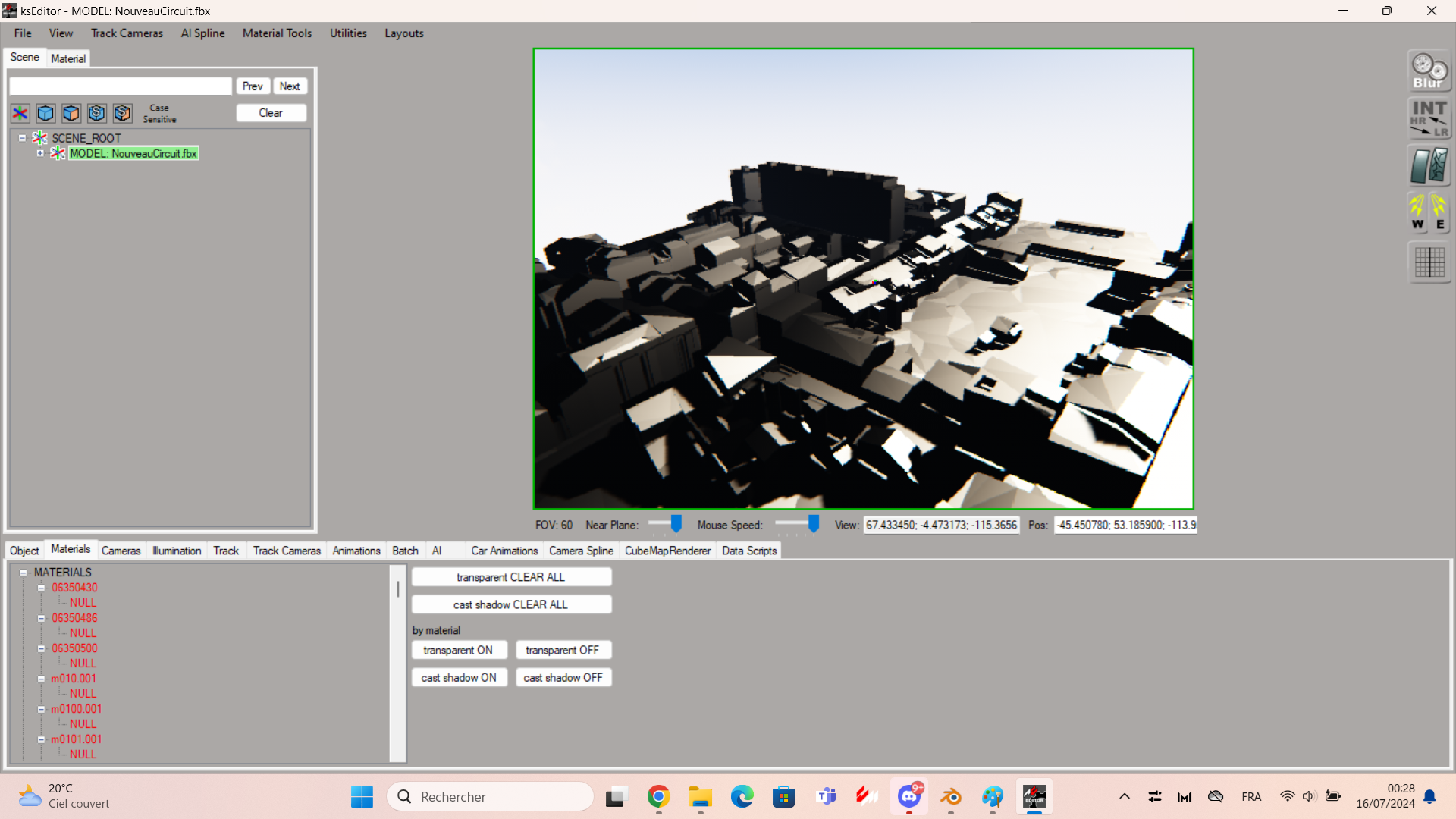Click the taskbar Rechercher search box
The width and height of the screenshot is (1456, 819).
coord(491,797)
